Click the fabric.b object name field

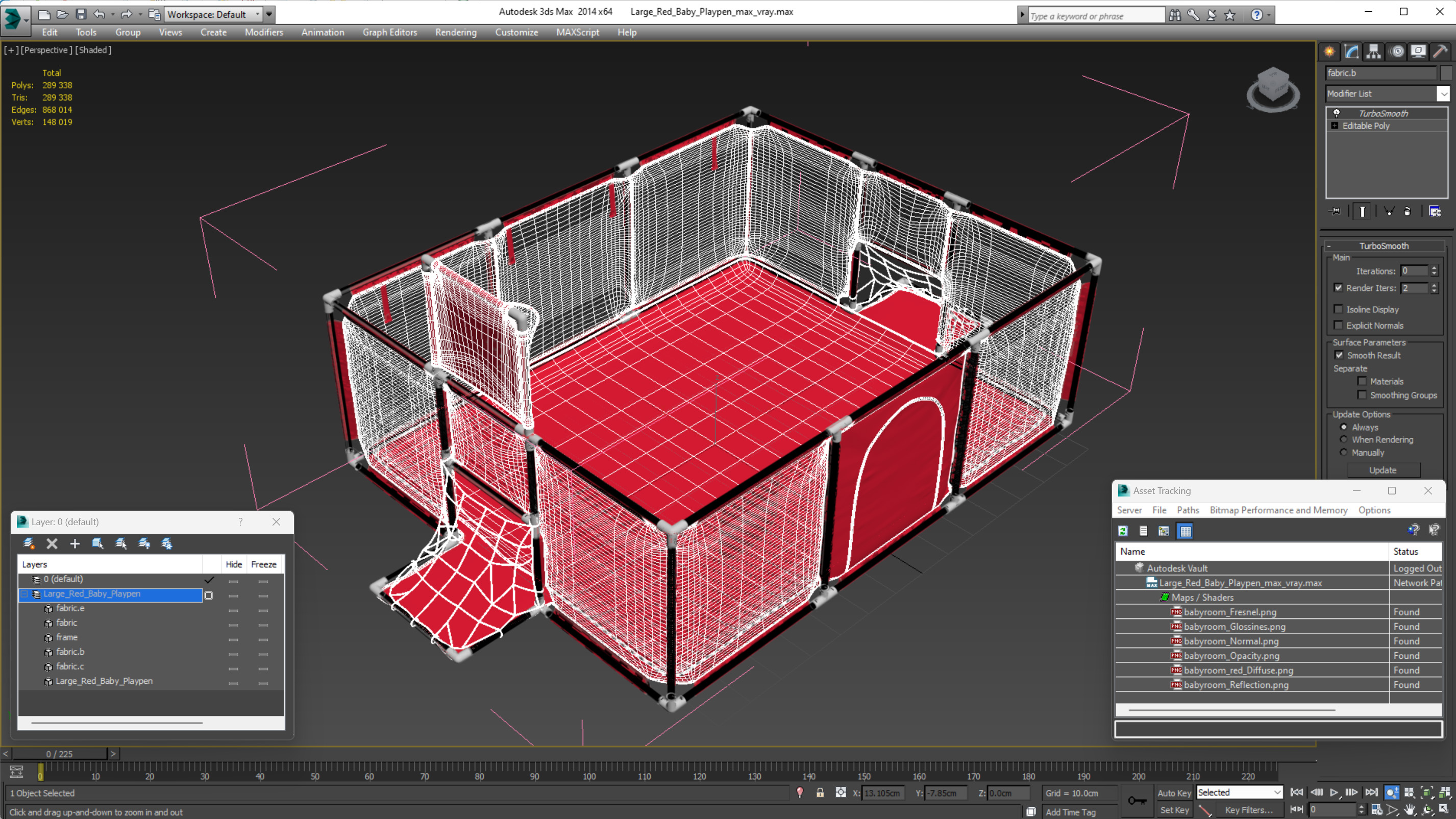click(x=1381, y=73)
